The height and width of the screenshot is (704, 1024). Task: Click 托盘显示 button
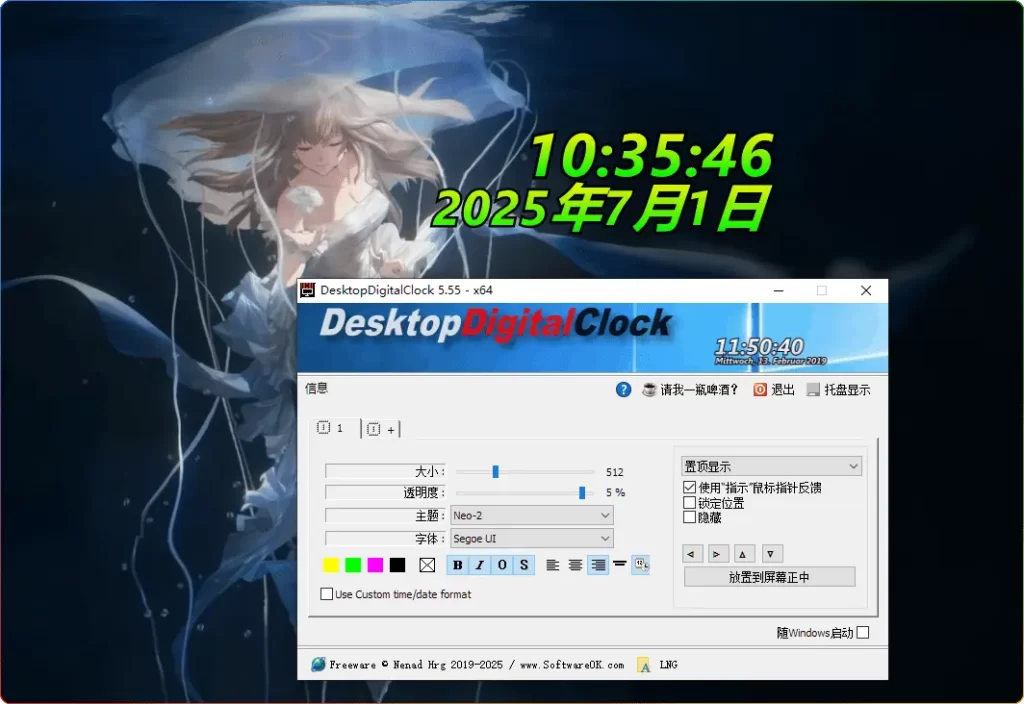coord(847,390)
